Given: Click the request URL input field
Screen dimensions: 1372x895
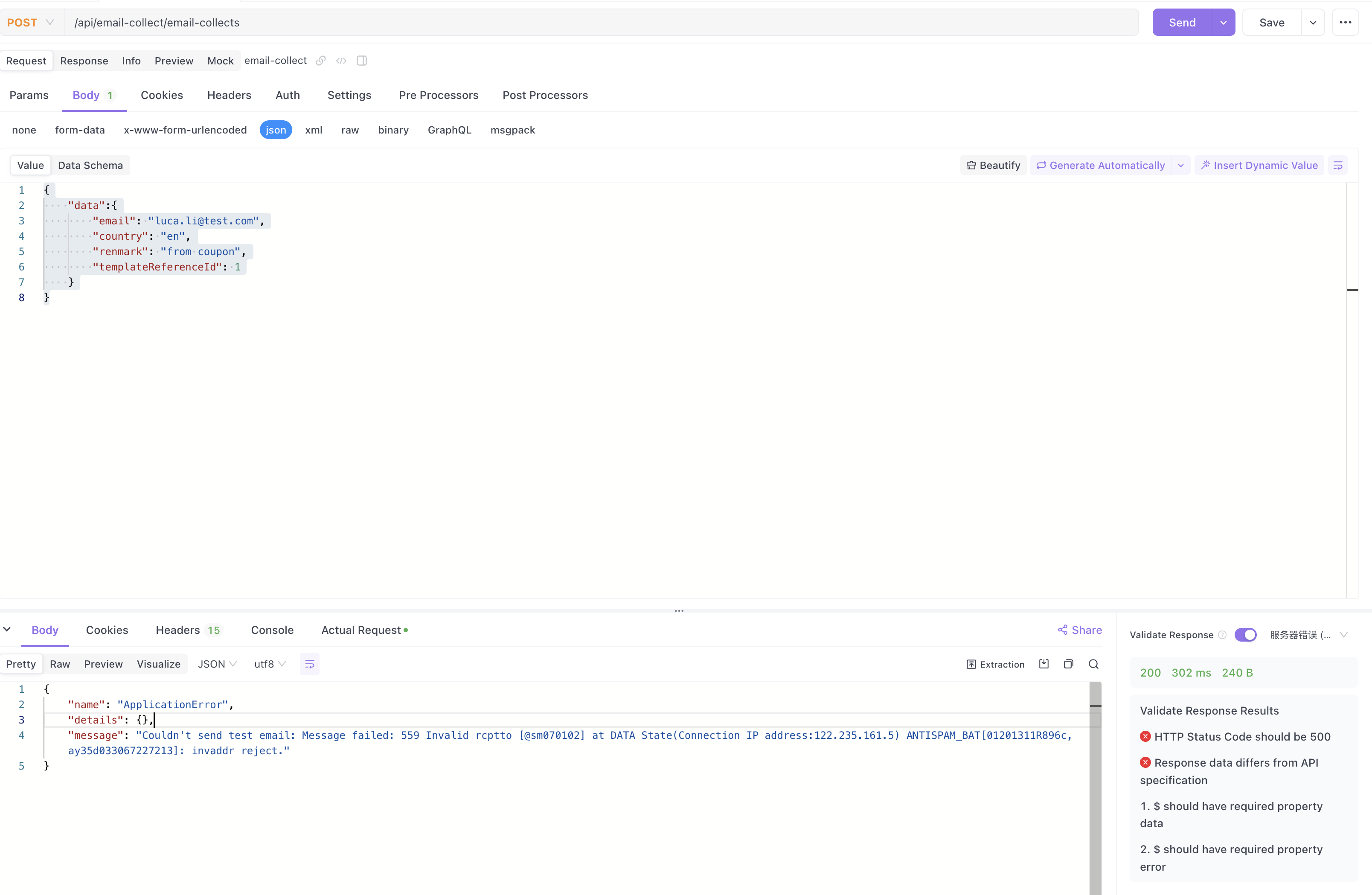Looking at the screenshot, I should pyautogui.click(x=599, y=23).
